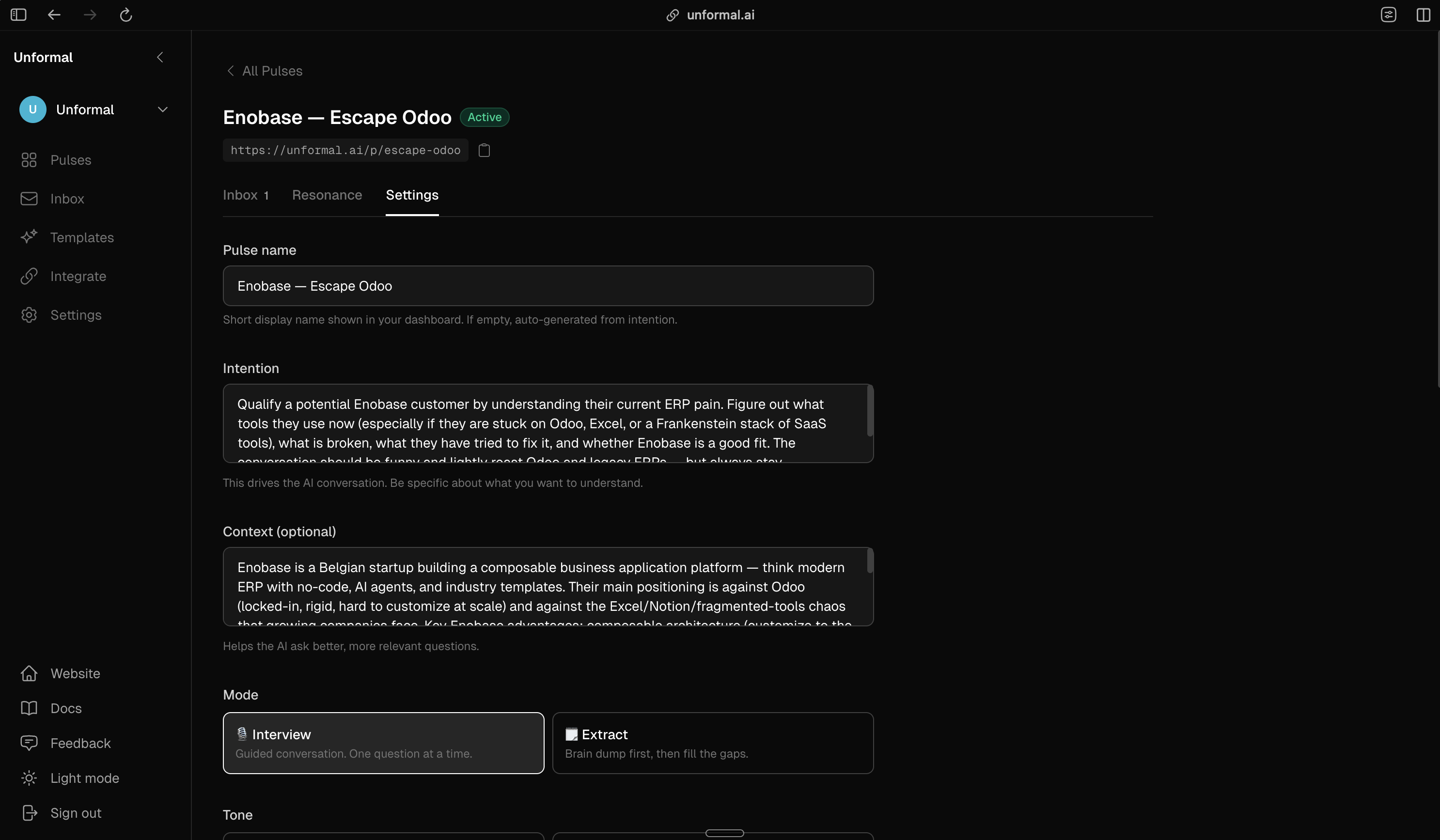Image resolution: width=1440 pixels, height=840 pixels.
Task: Toggle the browser sidebar panel icon
Action: pyautogui.click(x=18, y=15)
